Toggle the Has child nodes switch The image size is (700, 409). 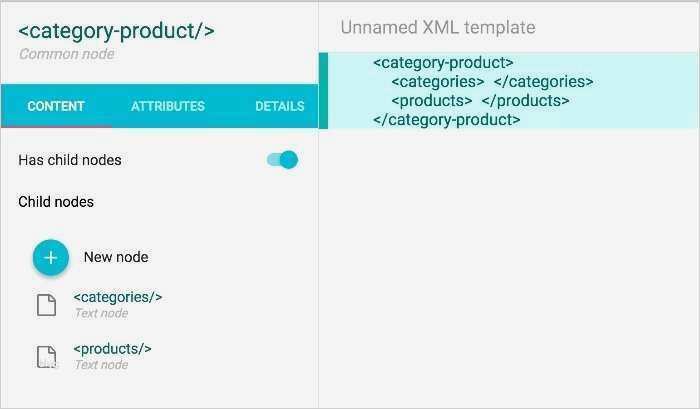[x=283, y=160]
